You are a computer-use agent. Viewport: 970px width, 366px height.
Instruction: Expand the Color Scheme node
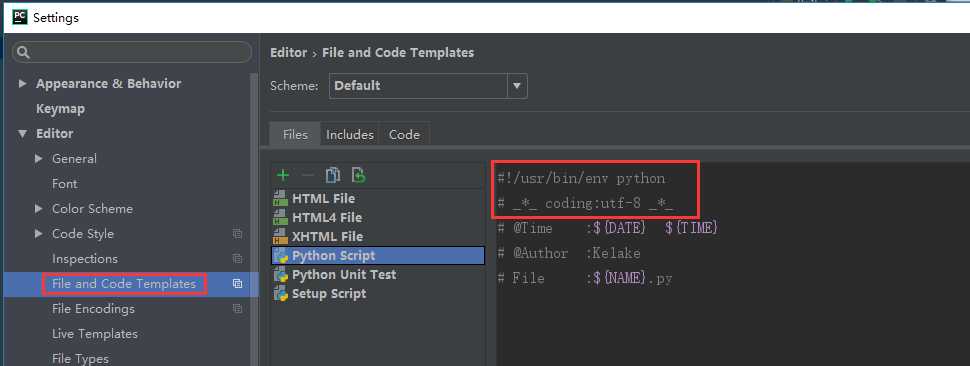coord(39,209)
